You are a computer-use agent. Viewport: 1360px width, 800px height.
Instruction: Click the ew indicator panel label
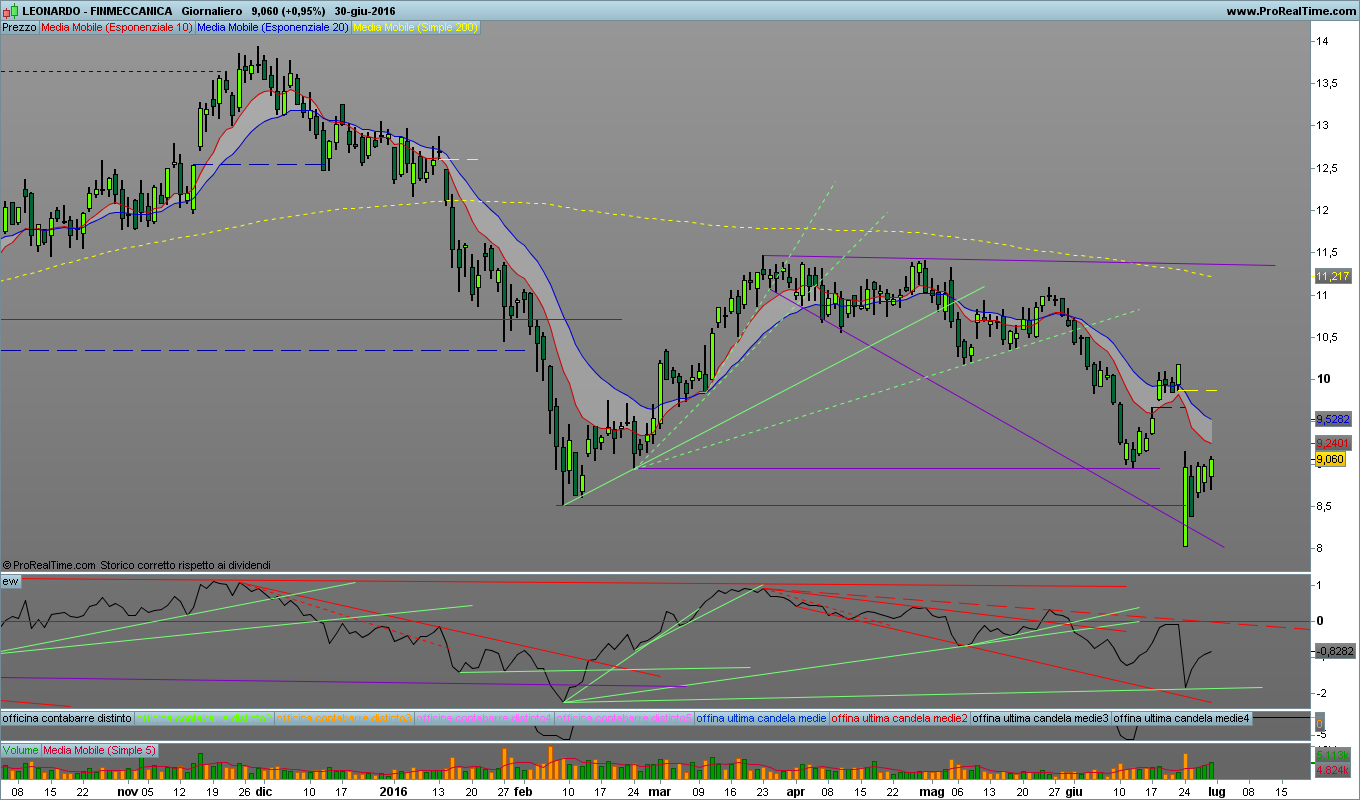(x=11, y=581)
